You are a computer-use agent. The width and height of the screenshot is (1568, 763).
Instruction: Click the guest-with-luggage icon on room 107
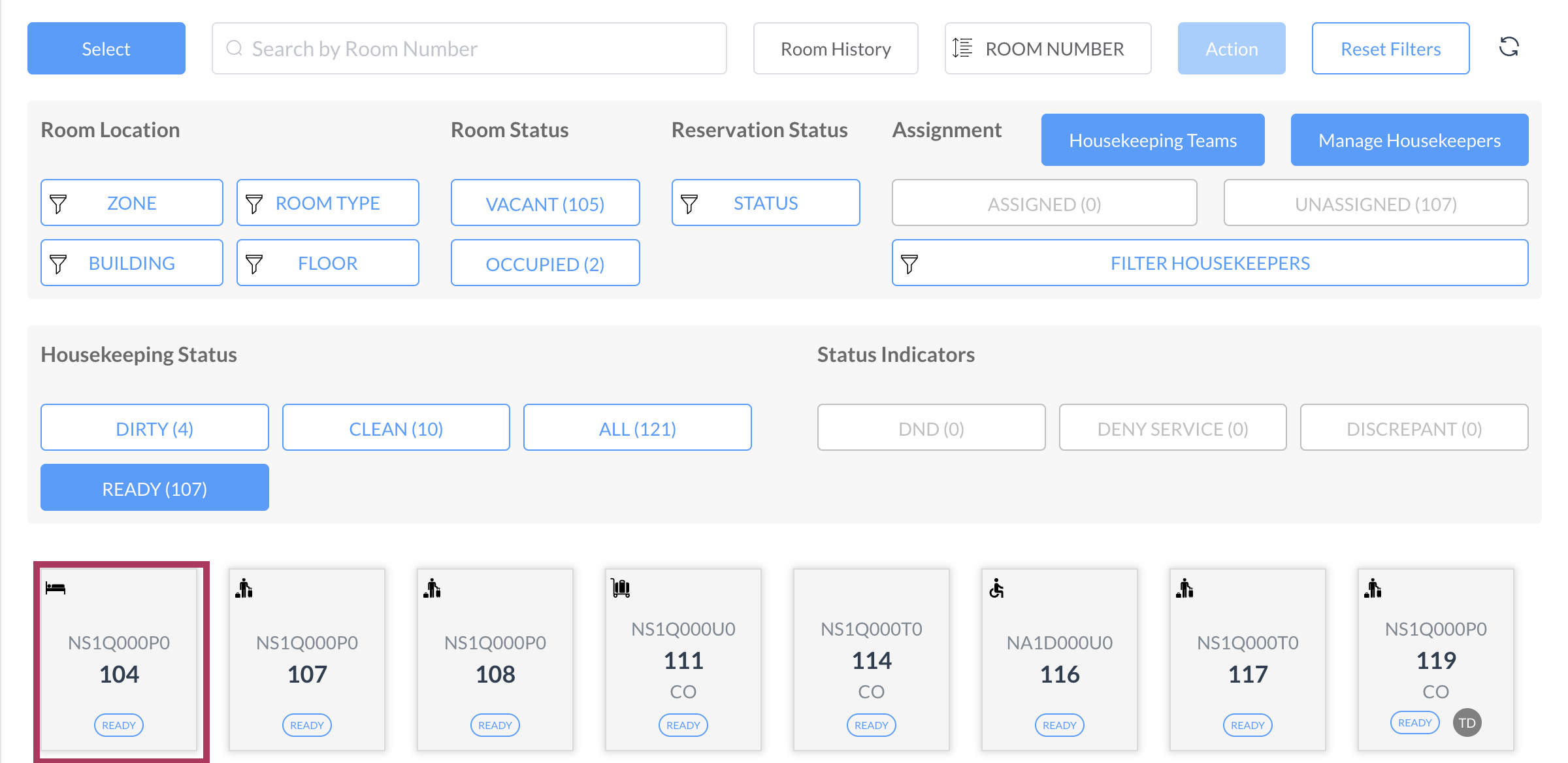point(244,588)
